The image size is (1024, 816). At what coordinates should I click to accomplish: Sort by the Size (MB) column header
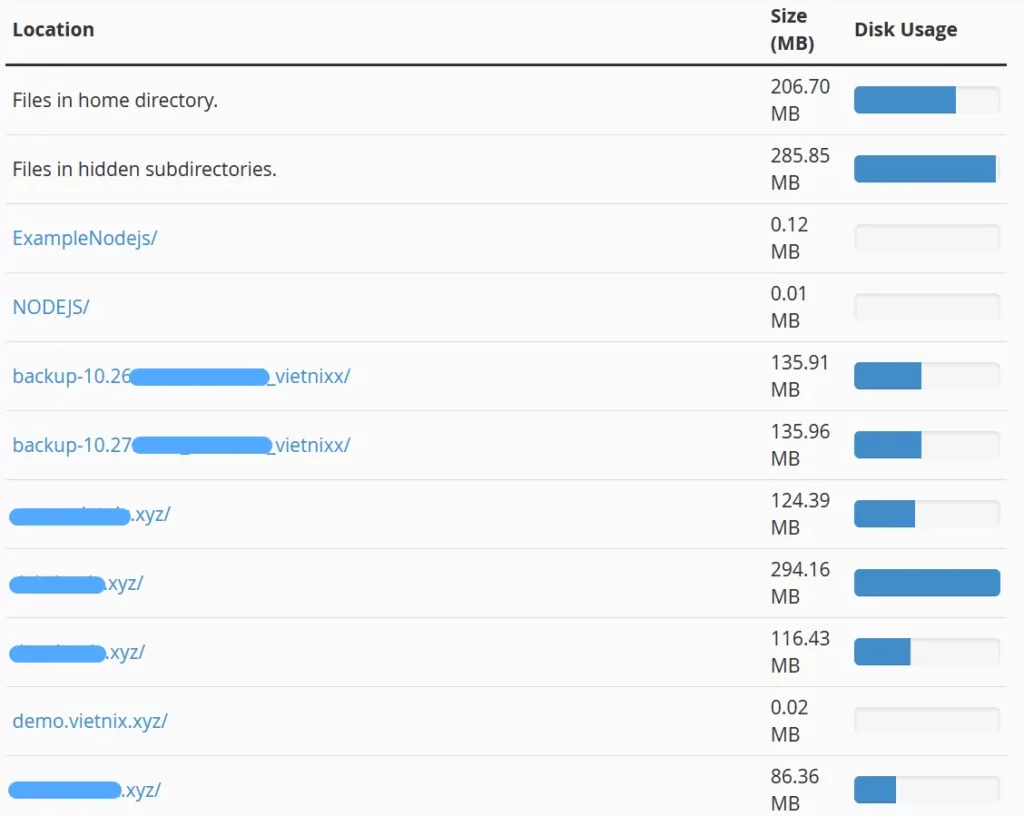click(789, 29)
